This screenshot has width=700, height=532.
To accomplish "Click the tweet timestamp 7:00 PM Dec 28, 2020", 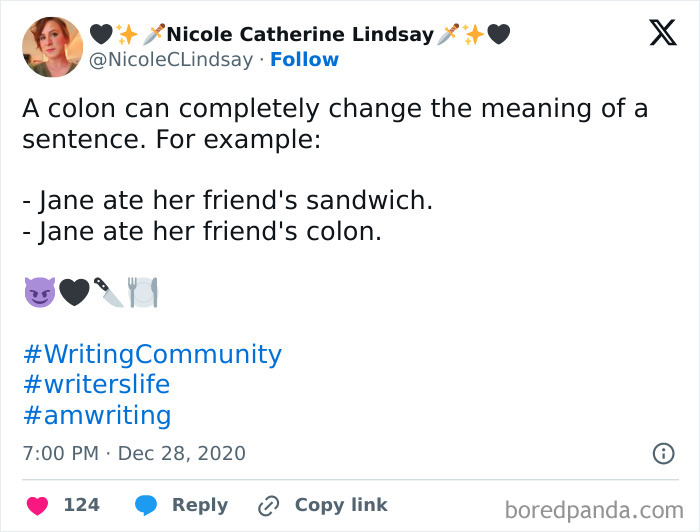I will pos(134,453).
